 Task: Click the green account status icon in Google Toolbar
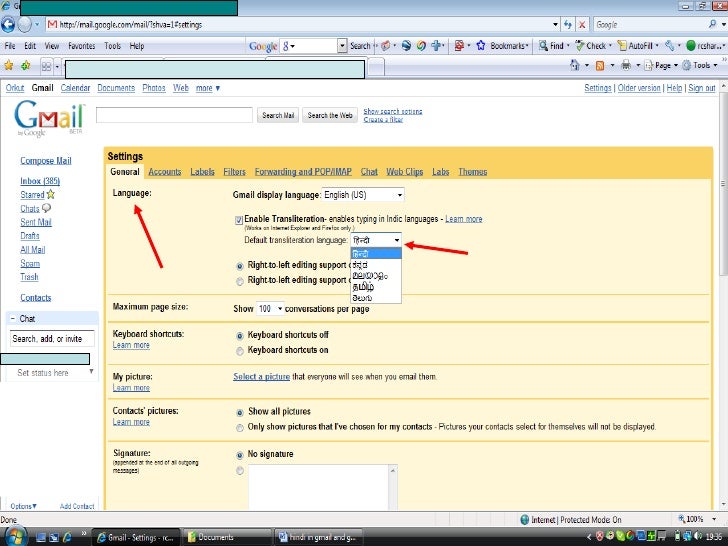click(x=690, y=46)
